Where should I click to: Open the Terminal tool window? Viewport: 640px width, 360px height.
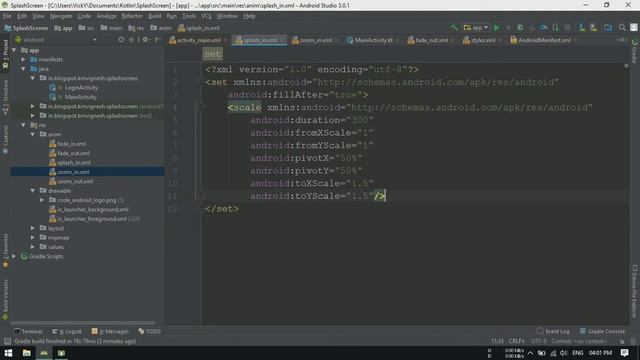click(x=28, y=331)
